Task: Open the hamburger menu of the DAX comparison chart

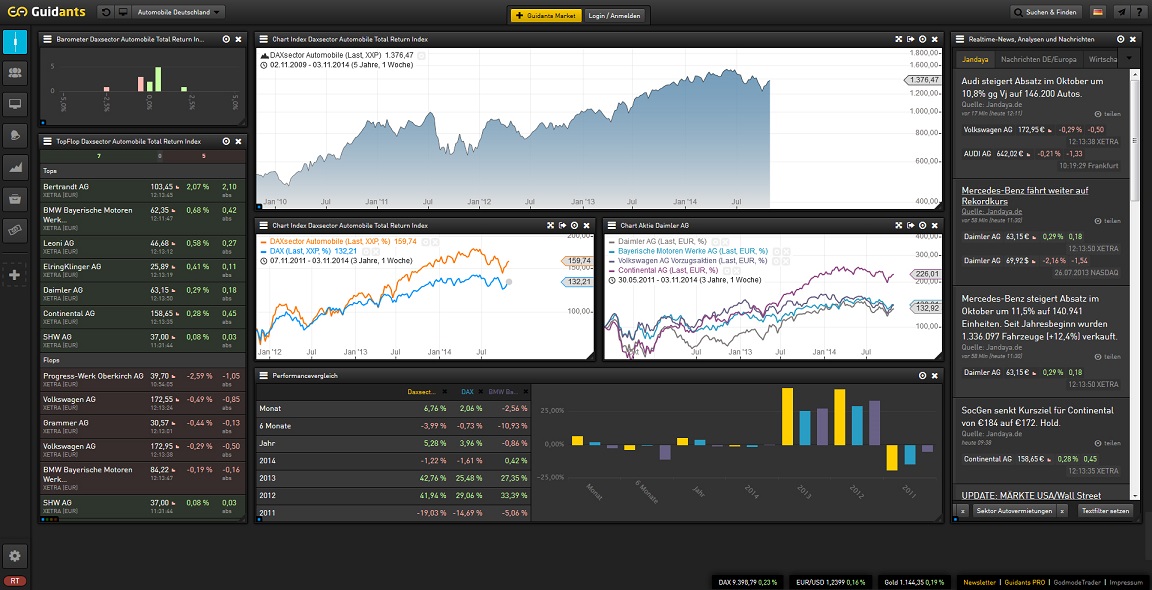Action: point(264,226)
